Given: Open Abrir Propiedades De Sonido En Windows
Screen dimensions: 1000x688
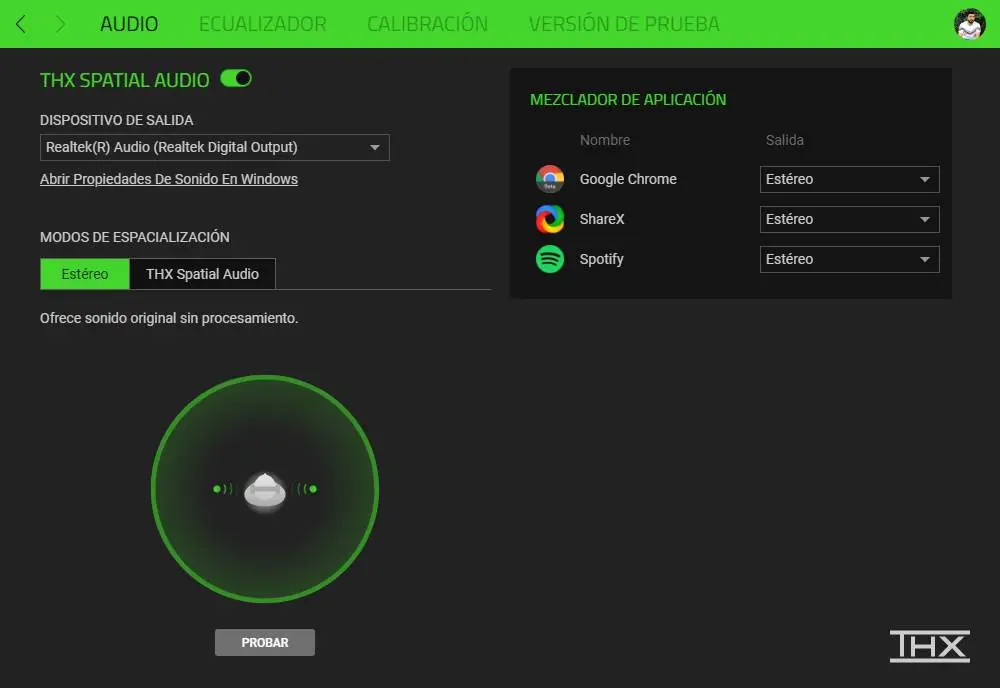Looking at the screenshot, I should tap(169, 179).
